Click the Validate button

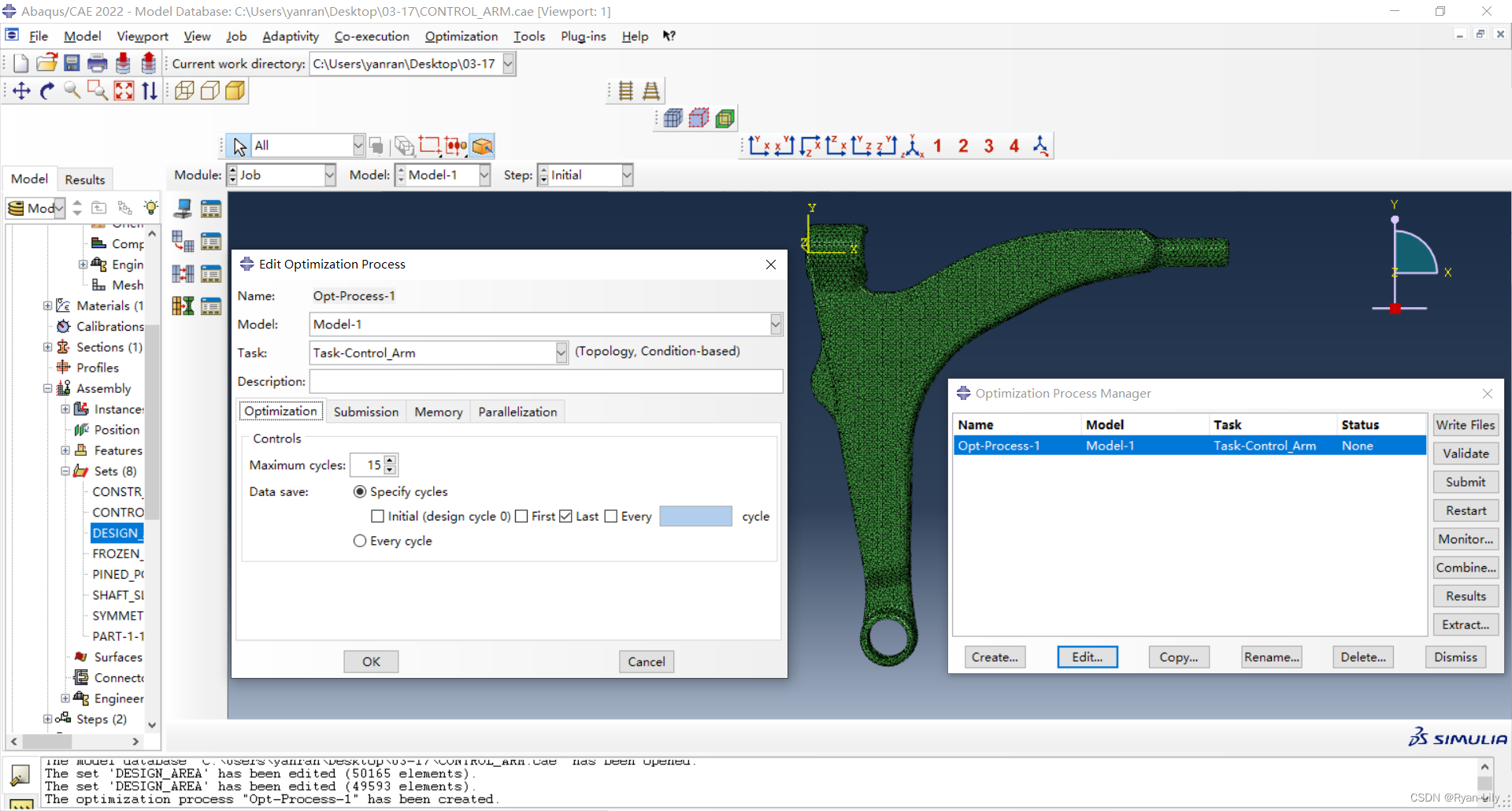pyautogui.click(x=1466, y=454)
